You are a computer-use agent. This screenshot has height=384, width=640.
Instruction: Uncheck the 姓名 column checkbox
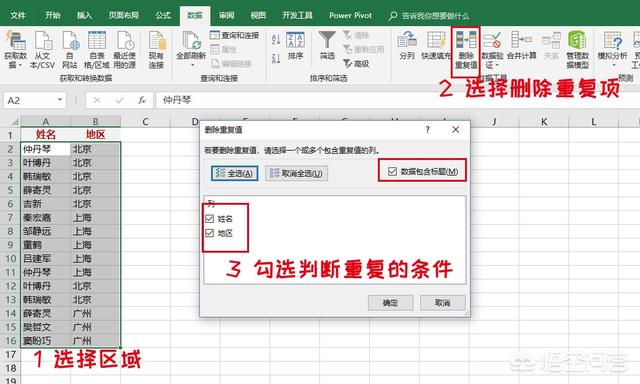[x=210, y=219]
